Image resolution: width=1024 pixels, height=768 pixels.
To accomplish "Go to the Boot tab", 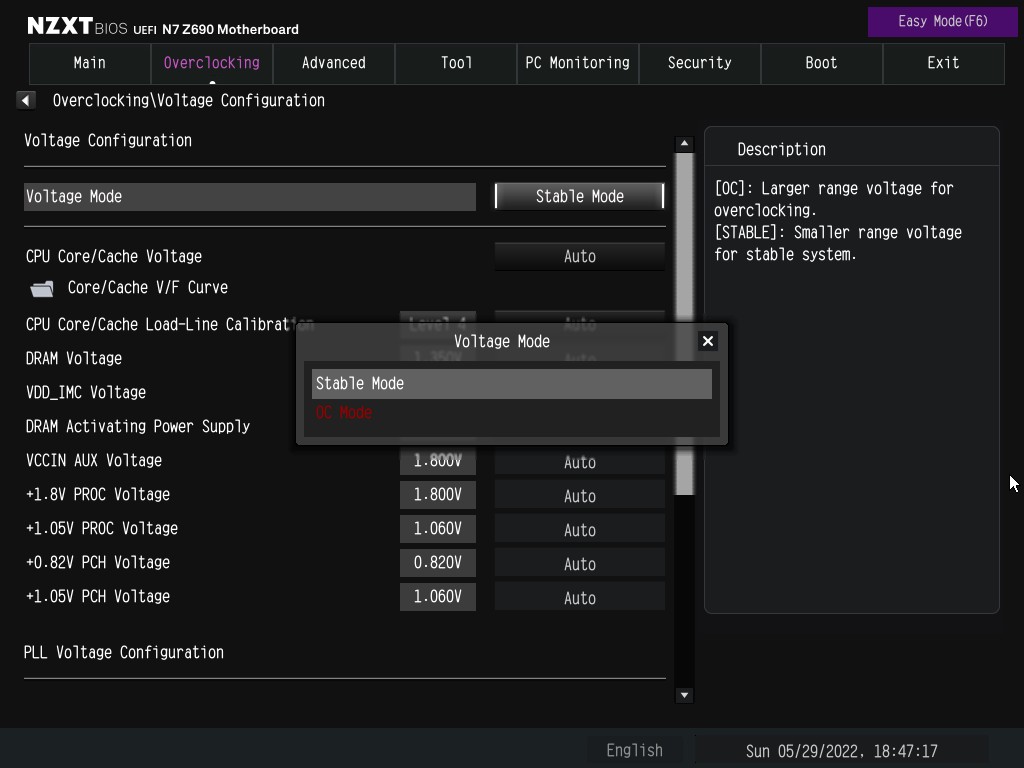I will 821,63.
